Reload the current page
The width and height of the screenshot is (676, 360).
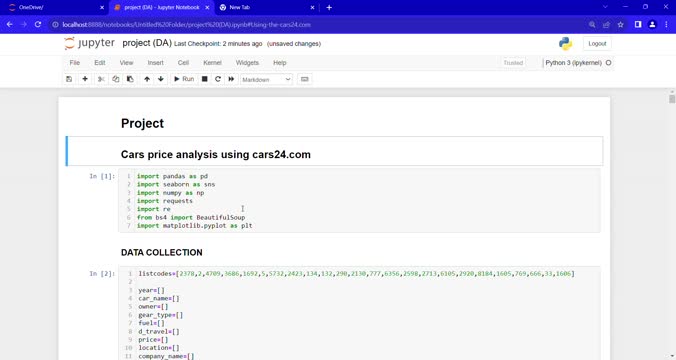pyautogui.click(x=38, y=25)
